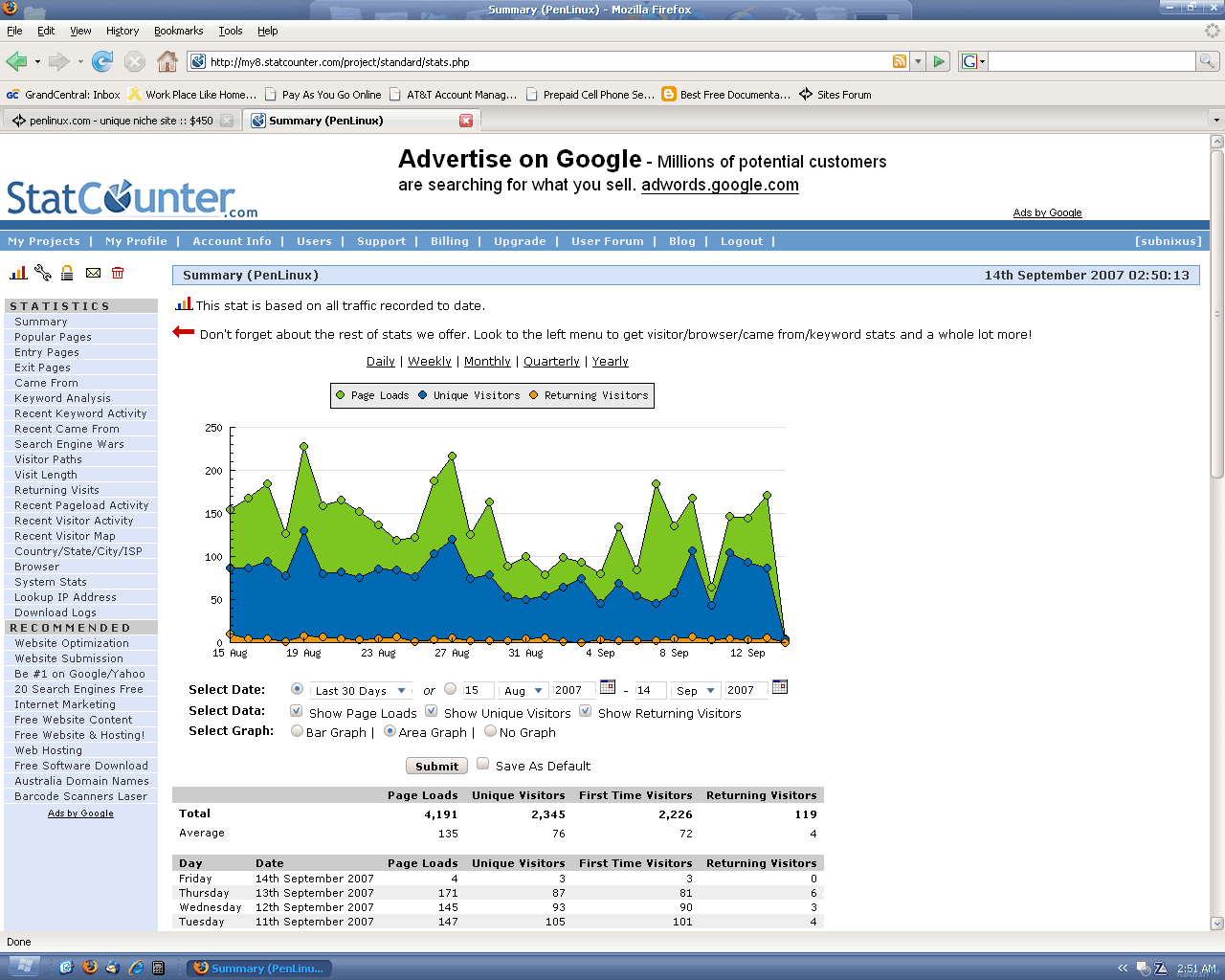Open the Weekly stats link
Image resolution: width=1225 pixels, height=980 pixels.
click(430, 362)
